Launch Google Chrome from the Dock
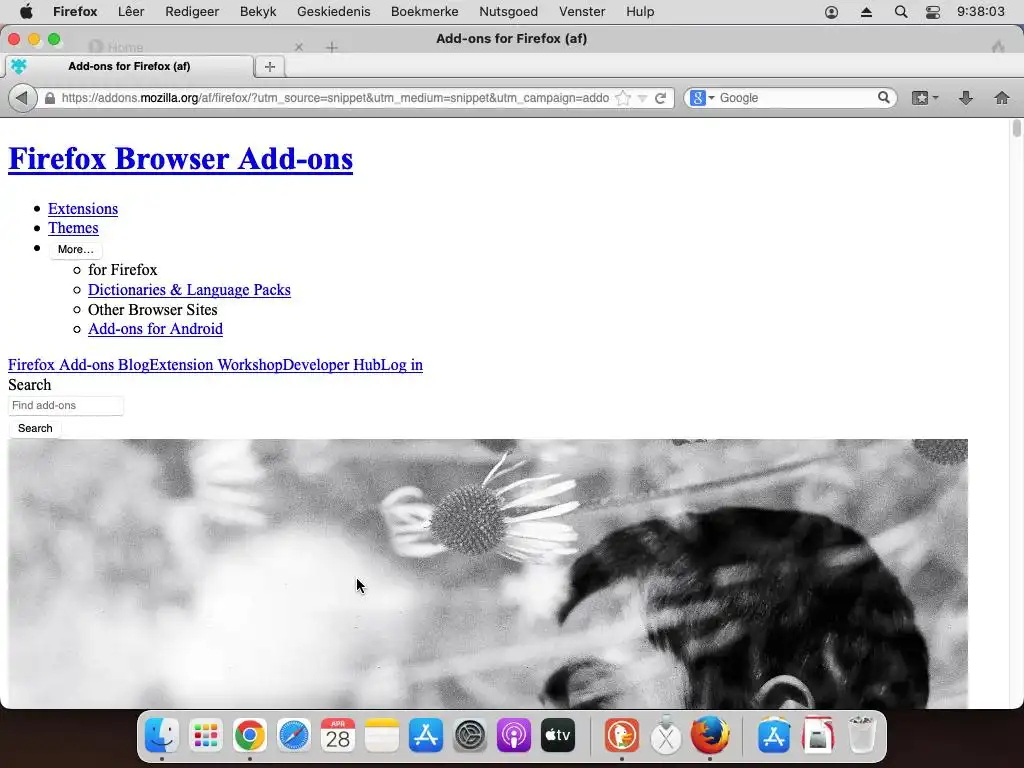This screenshot has width=1024, height=768. point(249,736)
